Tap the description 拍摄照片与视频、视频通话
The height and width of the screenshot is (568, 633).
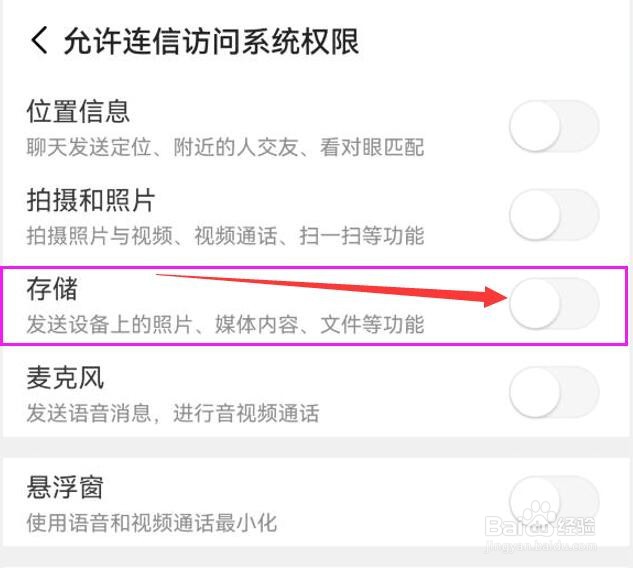pyautogui.click(x=152, y=236)
